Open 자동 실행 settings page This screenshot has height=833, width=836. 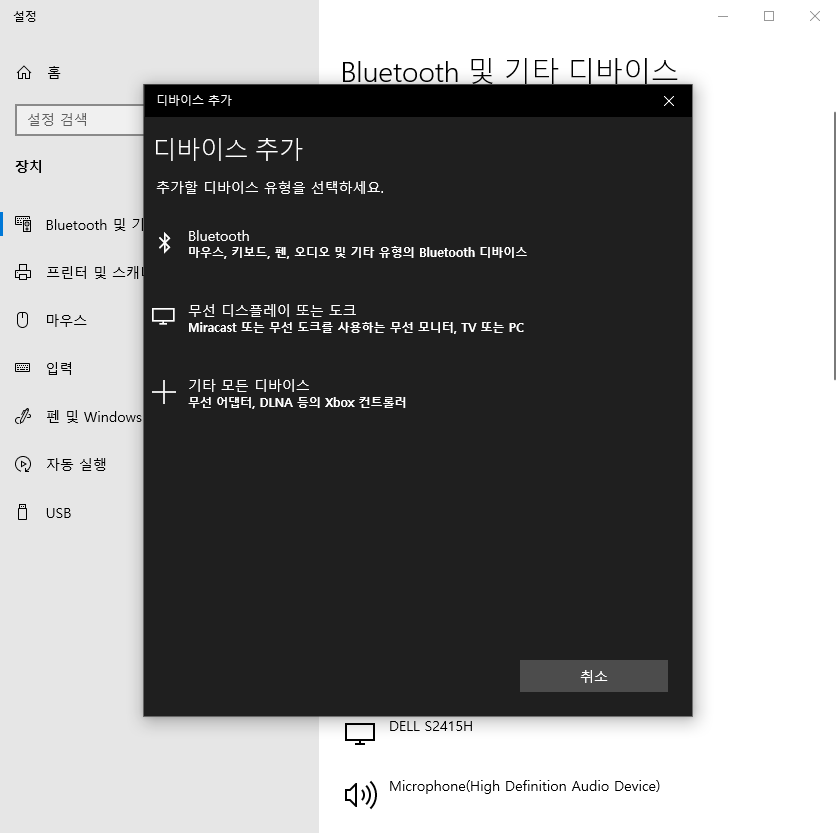76,464
